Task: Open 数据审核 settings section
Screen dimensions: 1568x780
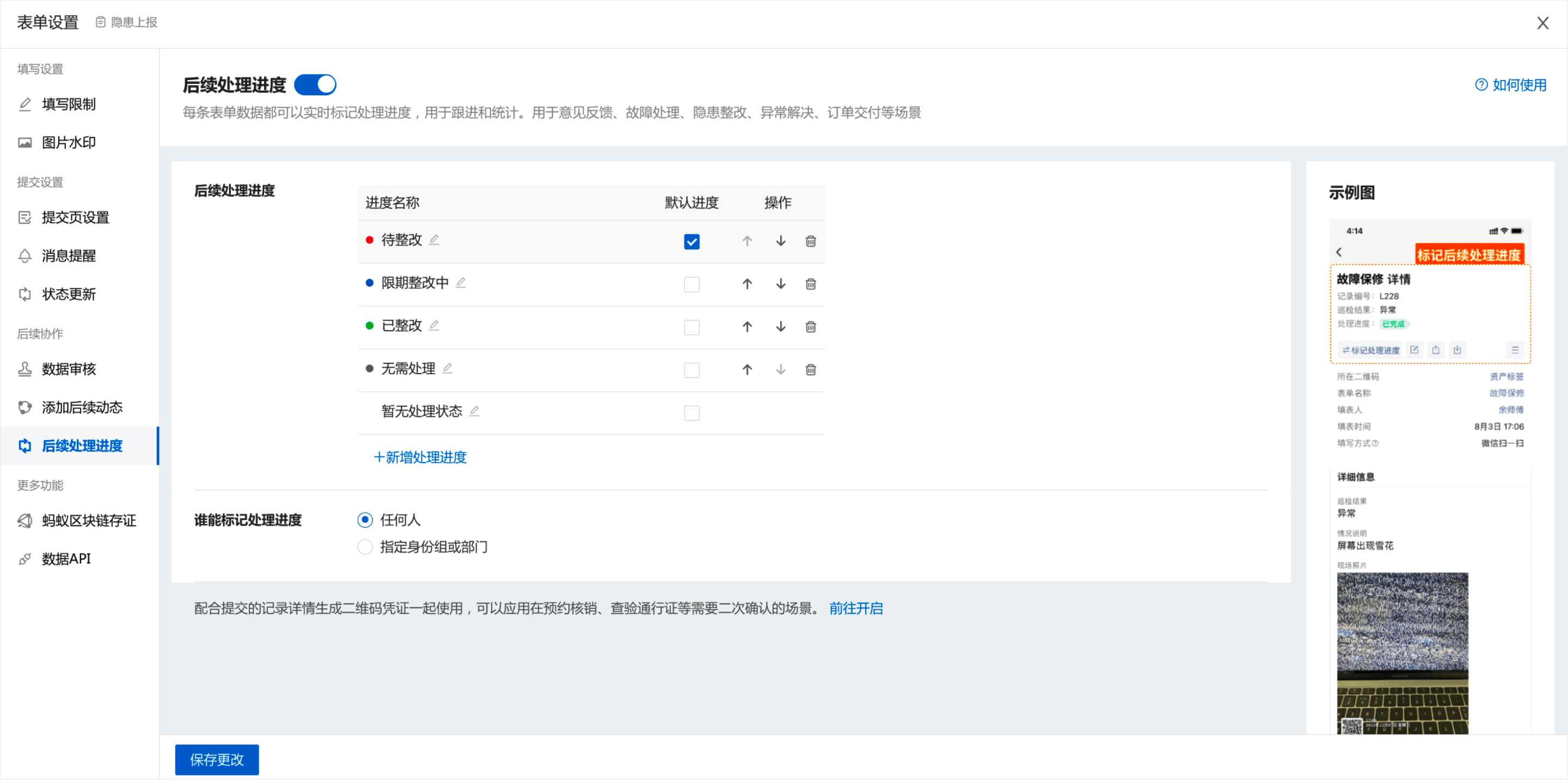Action: pyautogui.click(x=69, y=369)
